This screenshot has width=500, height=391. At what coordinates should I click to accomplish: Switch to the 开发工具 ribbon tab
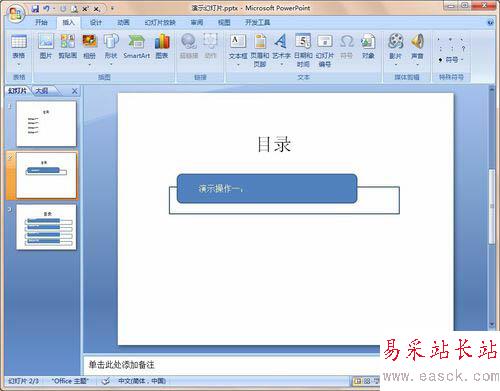click(x=258, y=22)
